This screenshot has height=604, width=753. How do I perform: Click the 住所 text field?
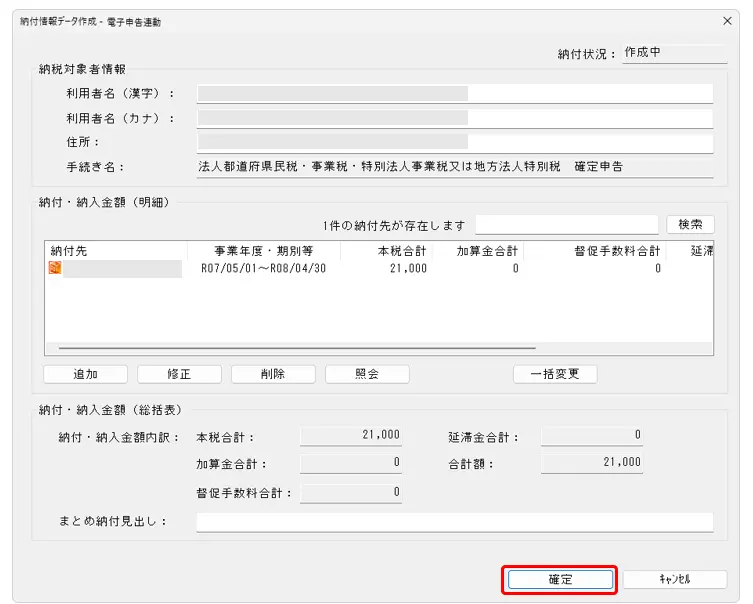click(x=454, y=143)
